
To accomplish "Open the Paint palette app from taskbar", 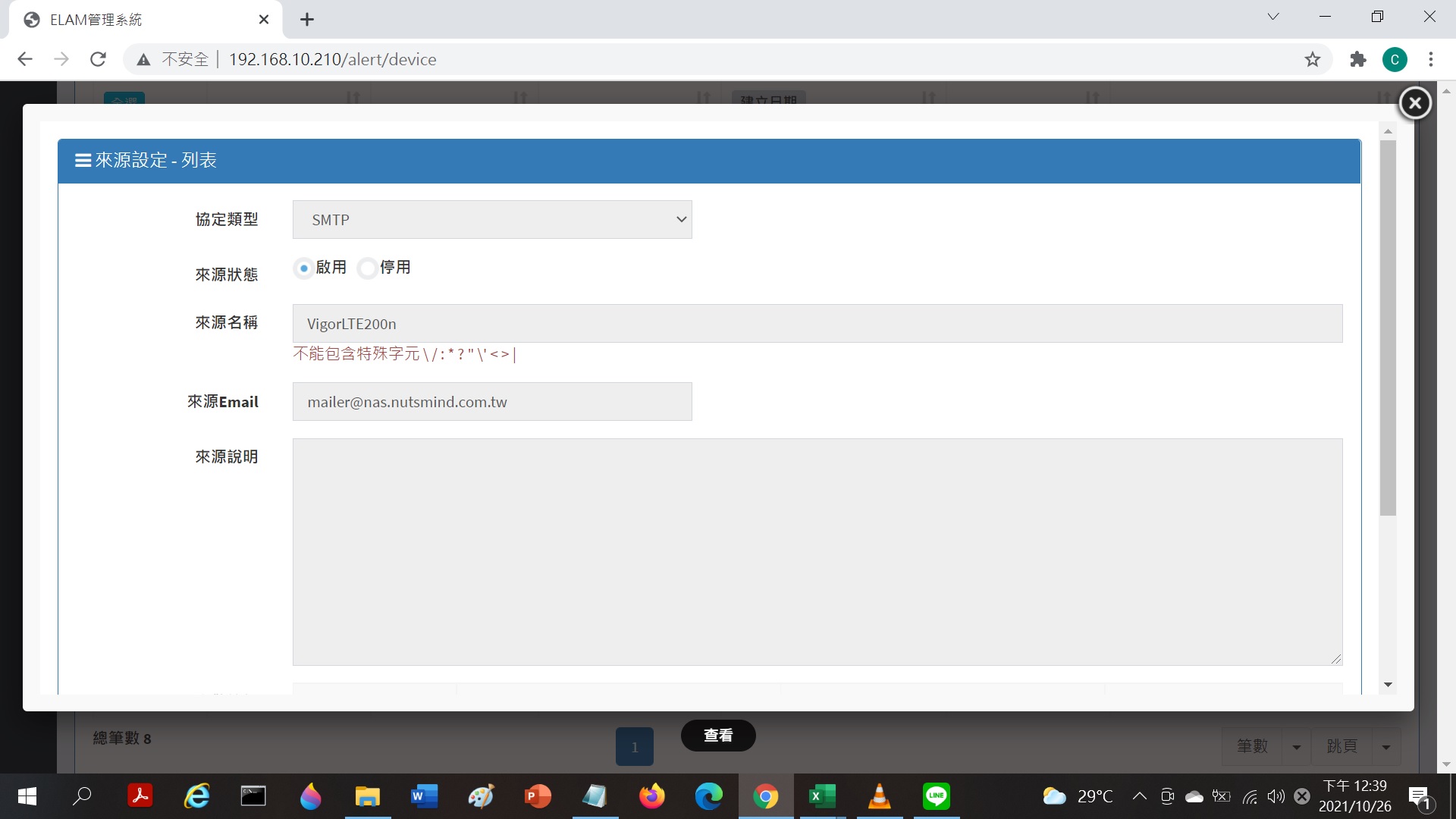I will (481, 796).
